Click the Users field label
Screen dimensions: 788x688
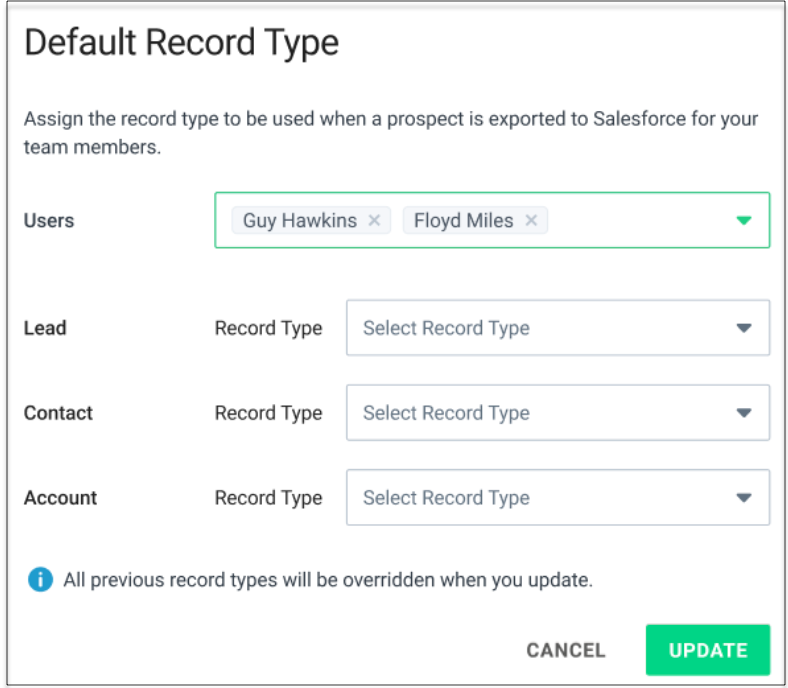[x=49, y=221]
